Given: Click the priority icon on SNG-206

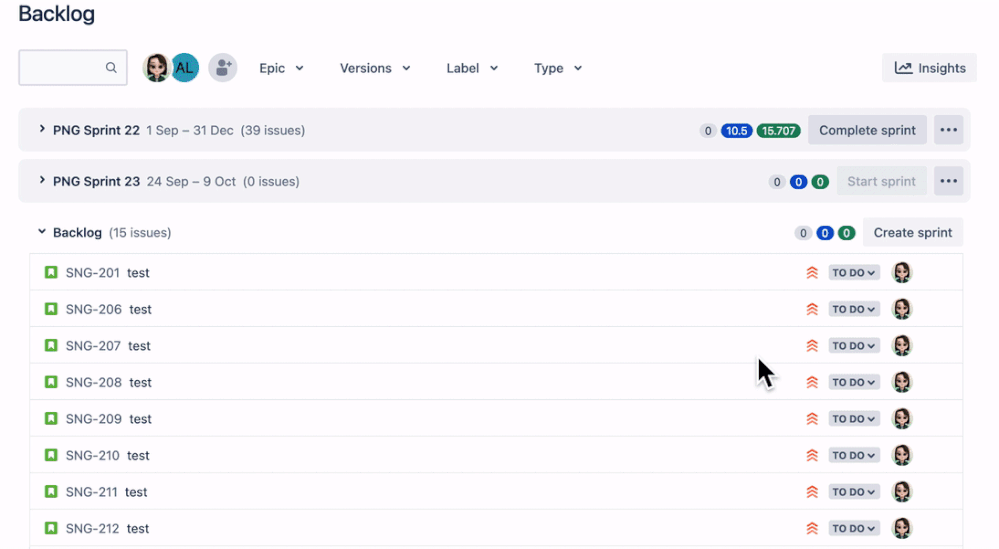Looking at the screenshot, I should 812,309.
